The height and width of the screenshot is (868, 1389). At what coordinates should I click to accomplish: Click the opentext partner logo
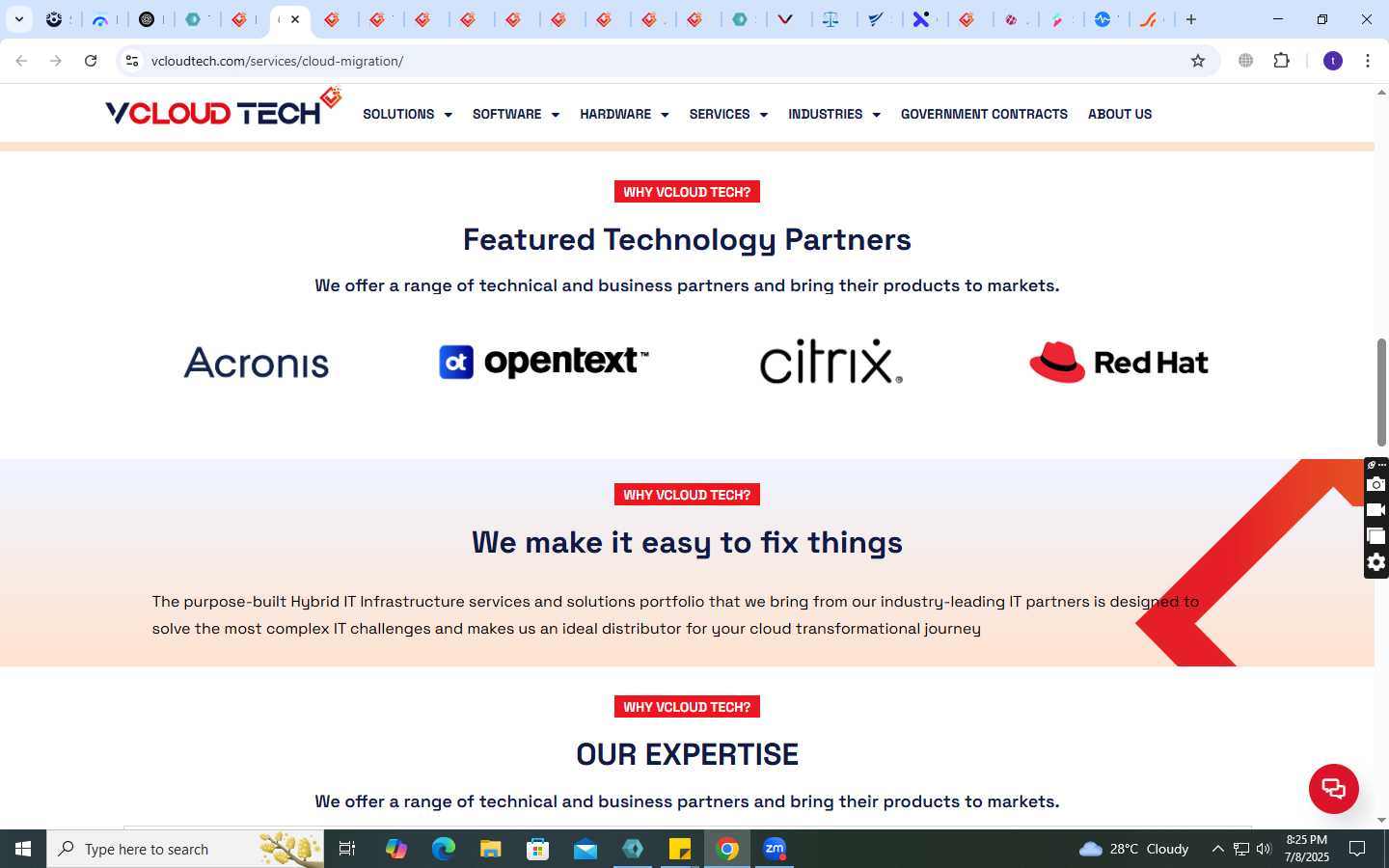[543, 362]
